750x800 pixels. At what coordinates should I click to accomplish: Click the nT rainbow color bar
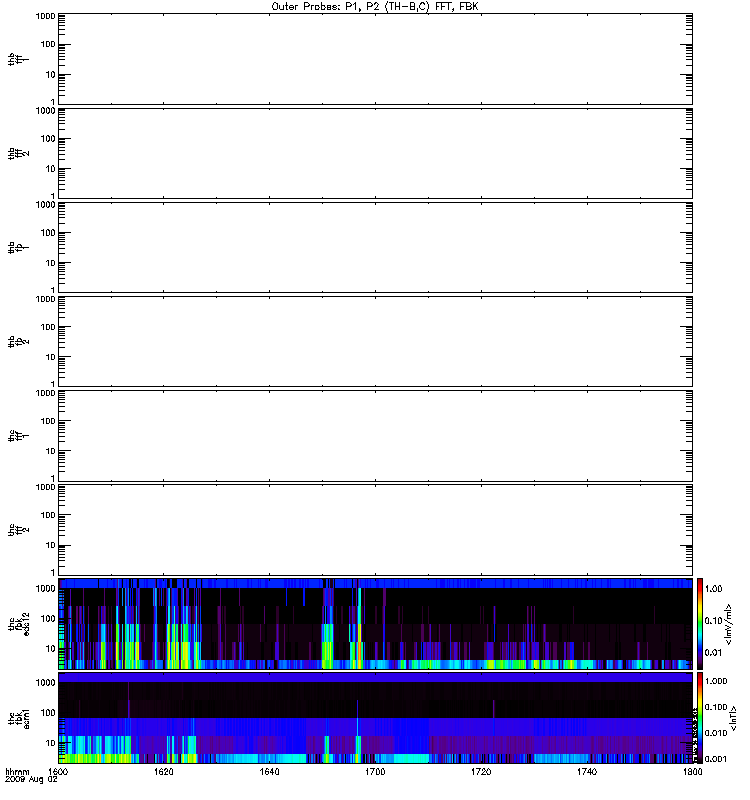pos(700,718)
